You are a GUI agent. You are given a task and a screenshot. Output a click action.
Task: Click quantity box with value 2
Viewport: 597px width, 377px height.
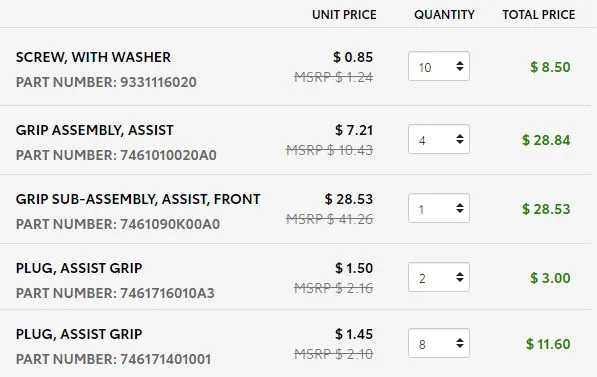pyautogui.click(x=439, y=277)
